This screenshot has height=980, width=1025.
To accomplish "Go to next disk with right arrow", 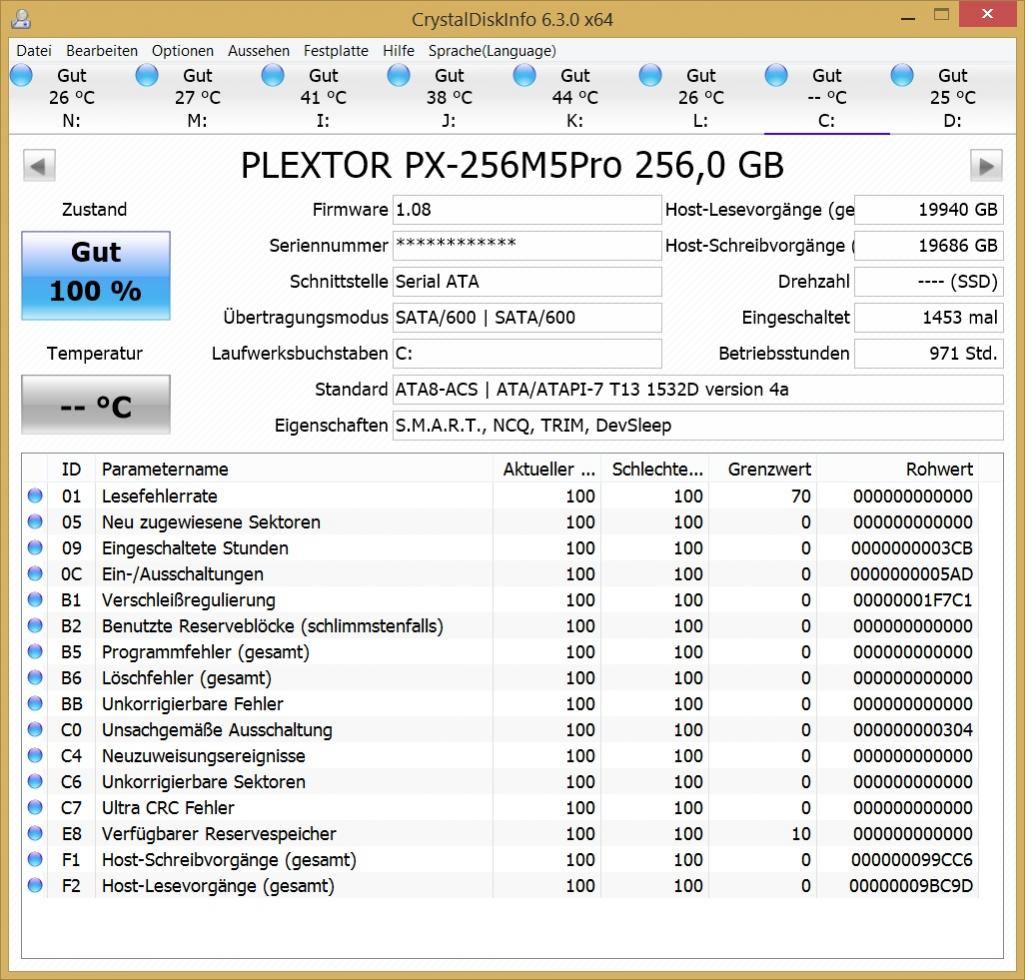I will (986, 166).
